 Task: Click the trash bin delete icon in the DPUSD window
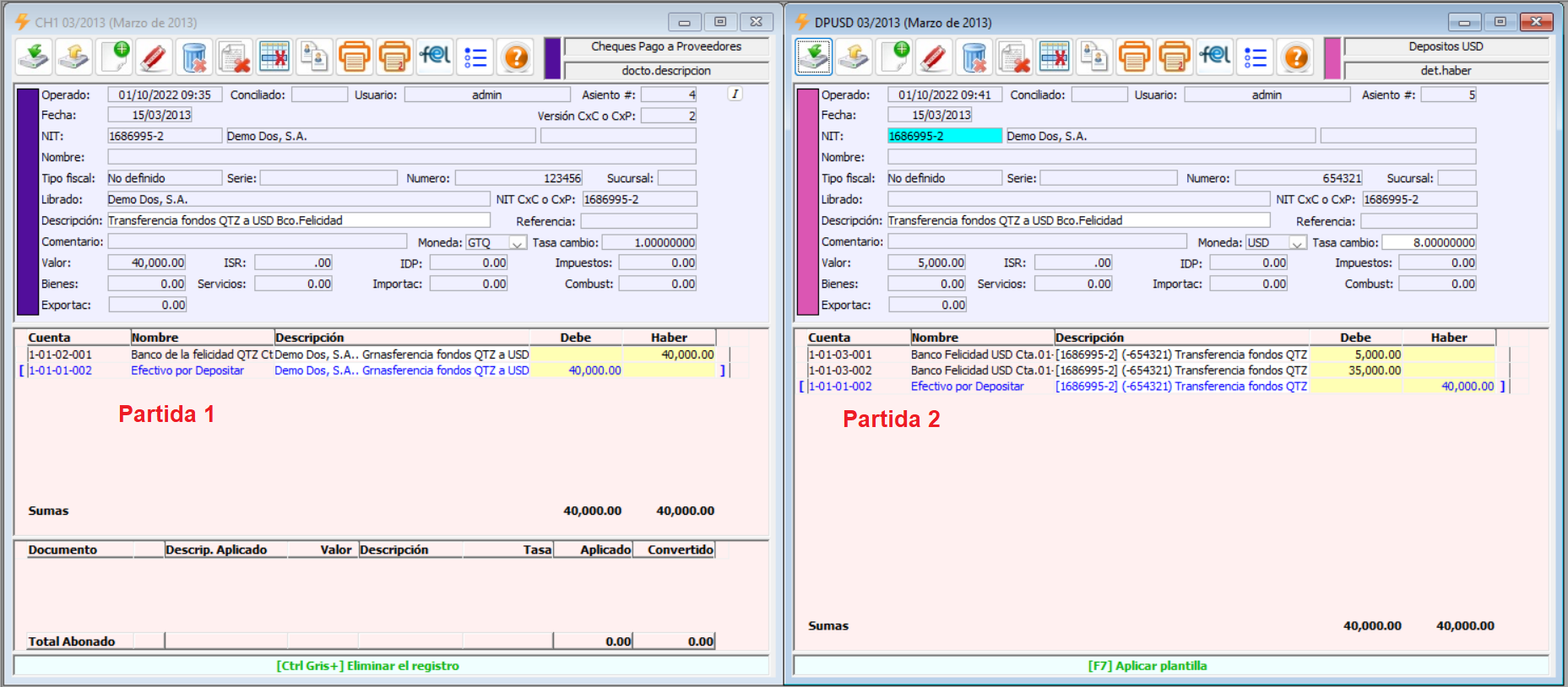point(974,57)
